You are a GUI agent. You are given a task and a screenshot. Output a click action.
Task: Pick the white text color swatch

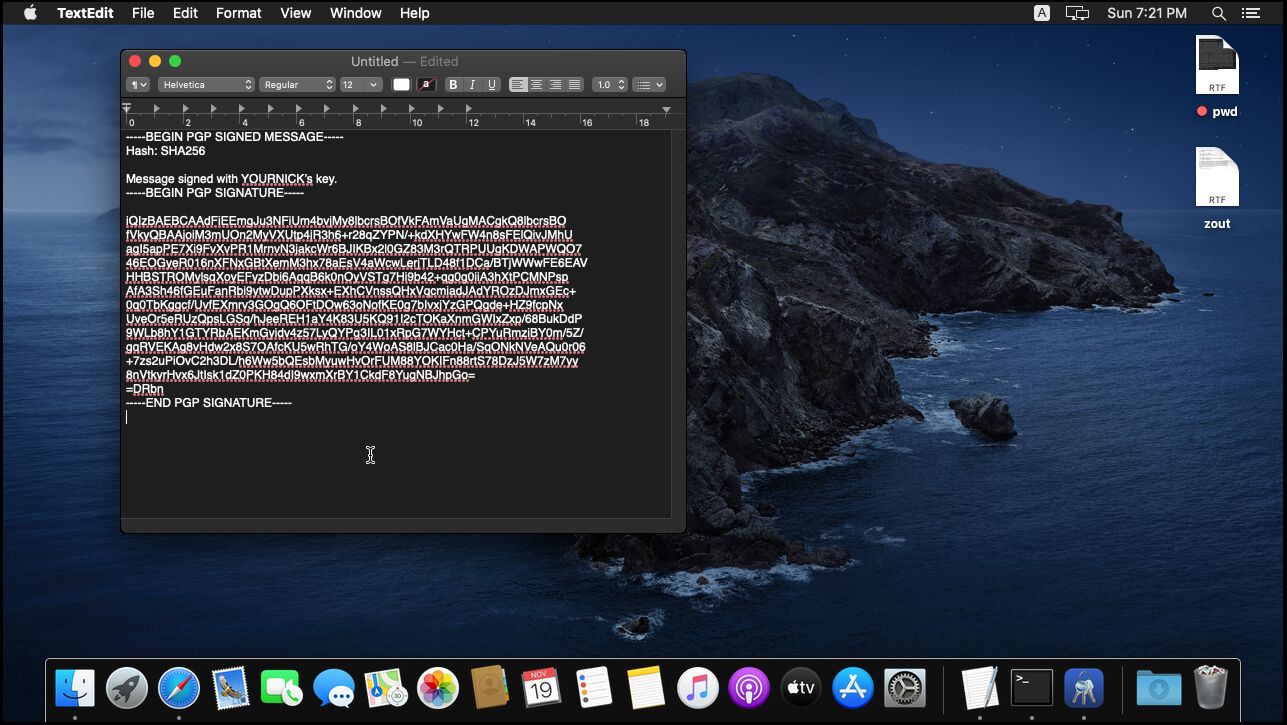point(401,85)
